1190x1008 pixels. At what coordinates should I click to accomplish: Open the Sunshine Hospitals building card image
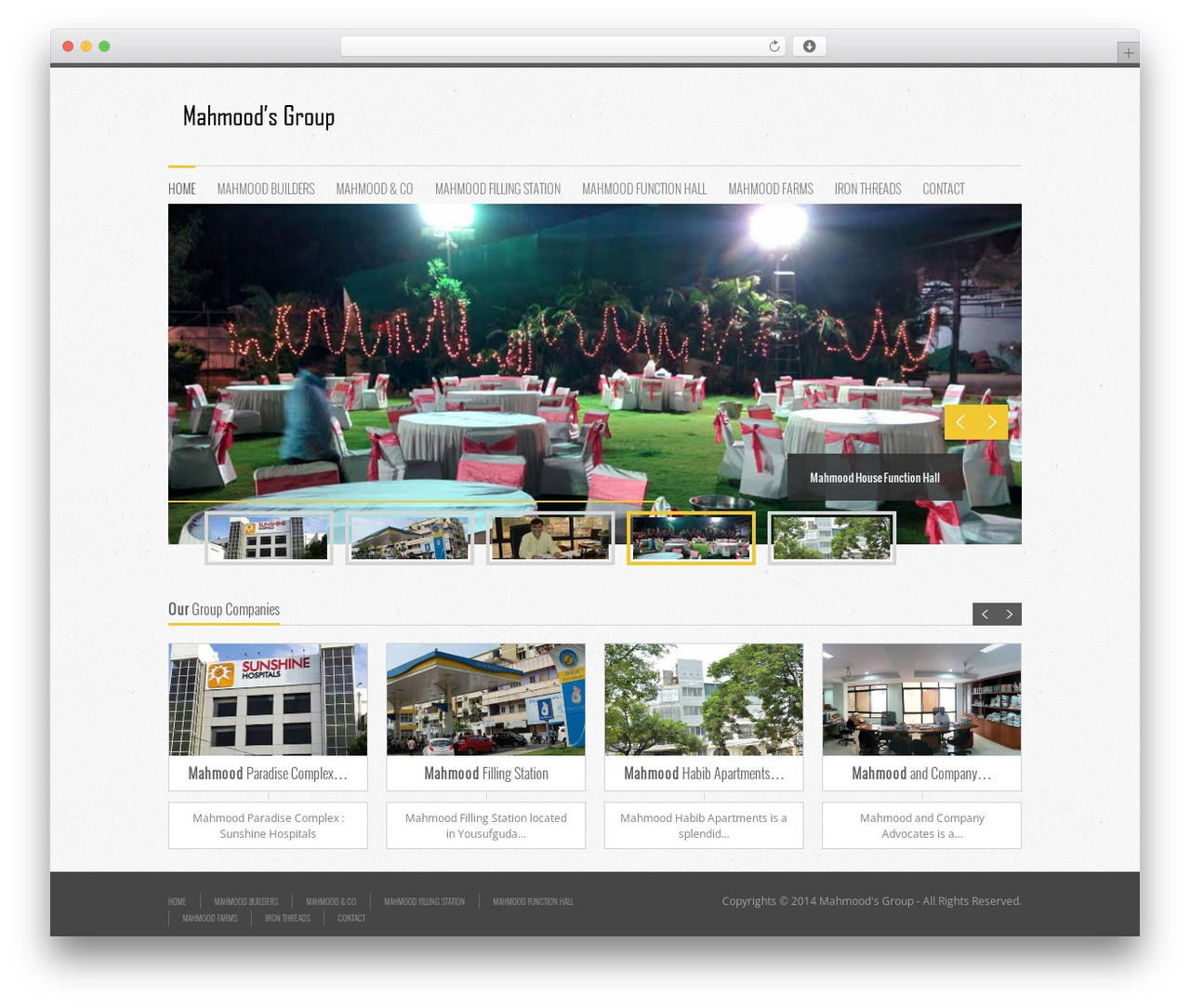click(268, 699)
